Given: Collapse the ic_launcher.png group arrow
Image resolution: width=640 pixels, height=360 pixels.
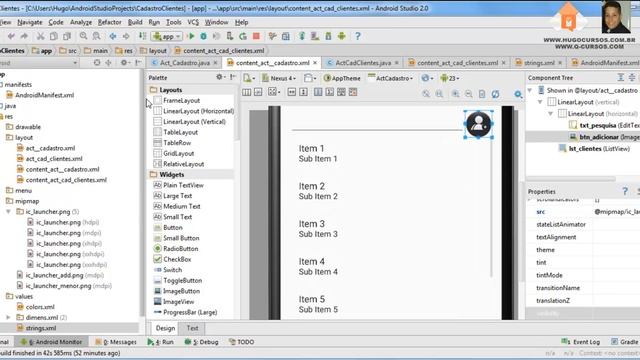Looking at the screenshot, I should 8,212.
